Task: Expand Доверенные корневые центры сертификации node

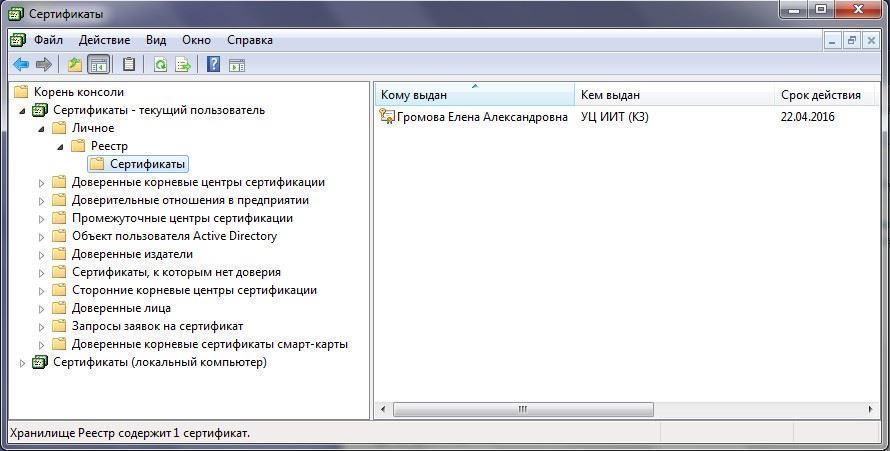Action: tap(42, 183)
